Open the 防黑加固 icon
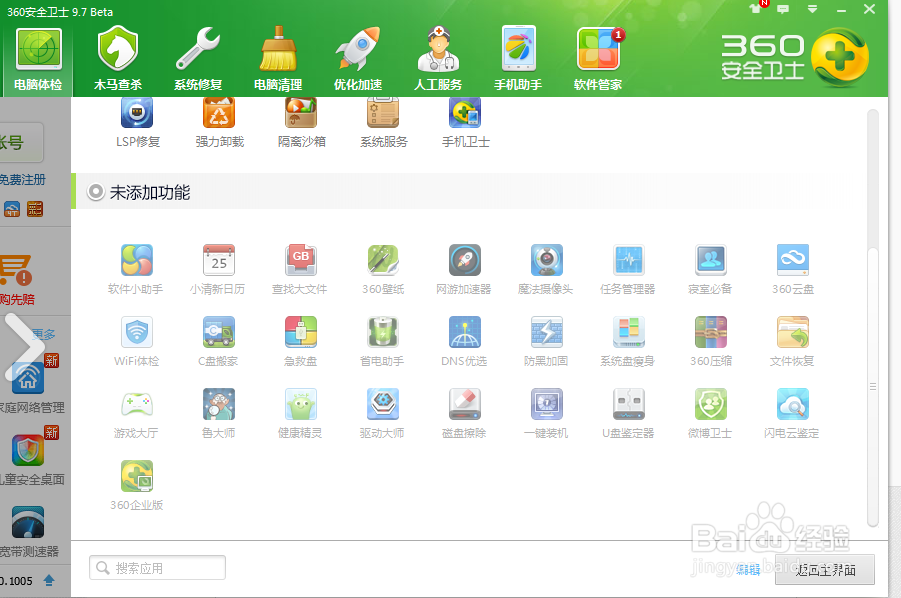 (546, 332)
